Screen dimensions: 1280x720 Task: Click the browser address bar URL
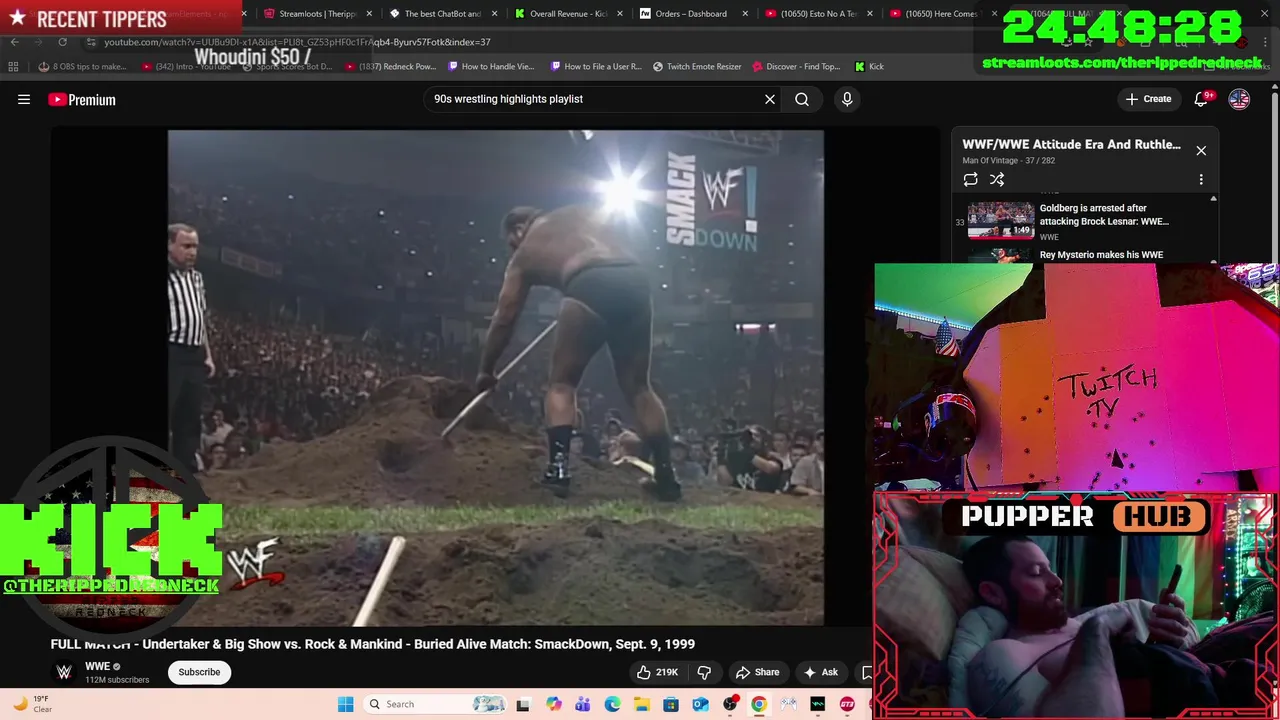pyautogui.click(x=297, y=42)
